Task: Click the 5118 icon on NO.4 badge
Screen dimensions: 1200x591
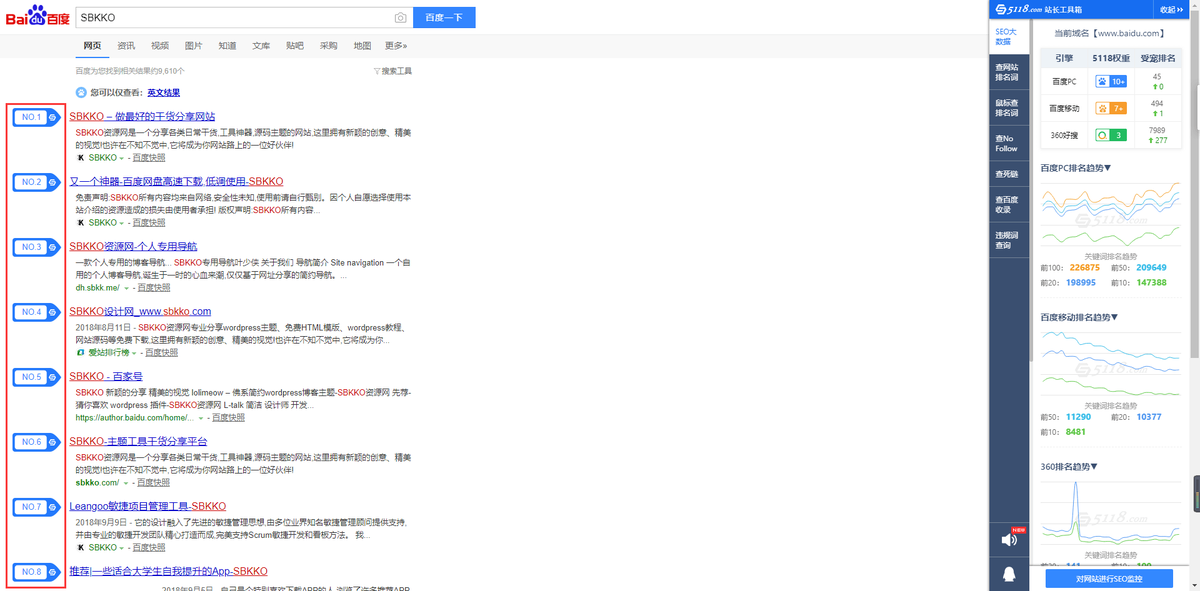Action: (52, 313)
